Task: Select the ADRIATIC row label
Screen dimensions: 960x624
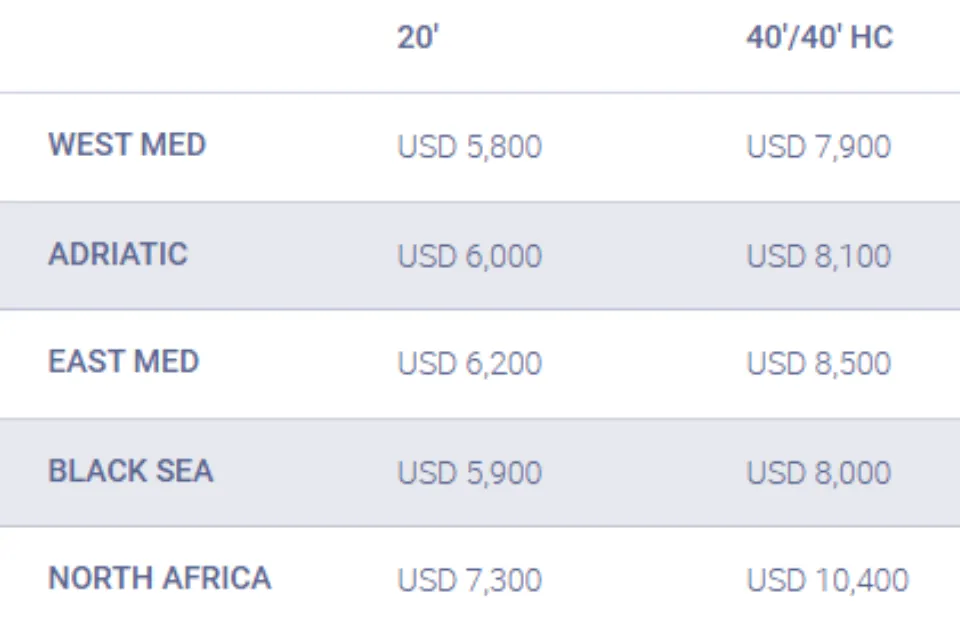Action: click(118, 254)
